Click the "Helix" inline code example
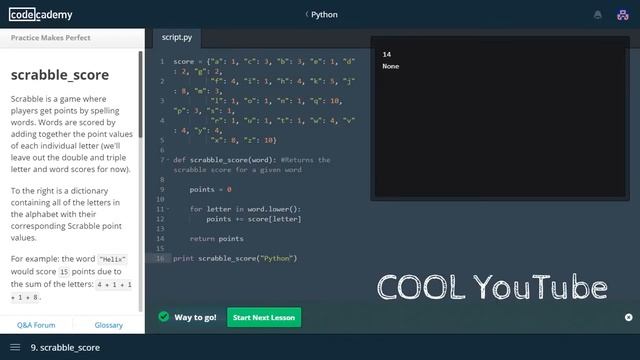Image resolution: width=640 pixels, height=360 pixels. 113,259
